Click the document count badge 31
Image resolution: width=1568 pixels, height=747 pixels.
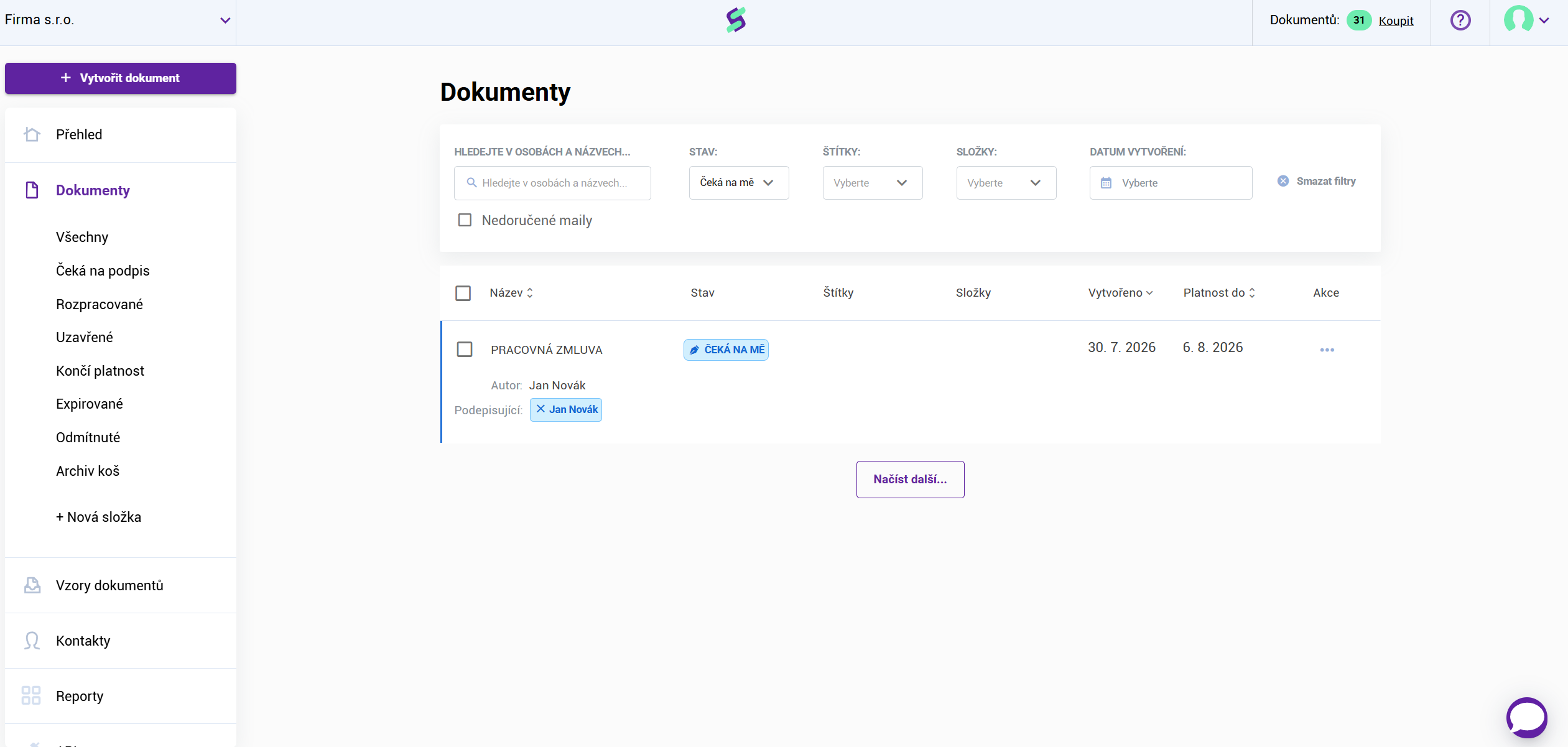(x=1358, y=20)
